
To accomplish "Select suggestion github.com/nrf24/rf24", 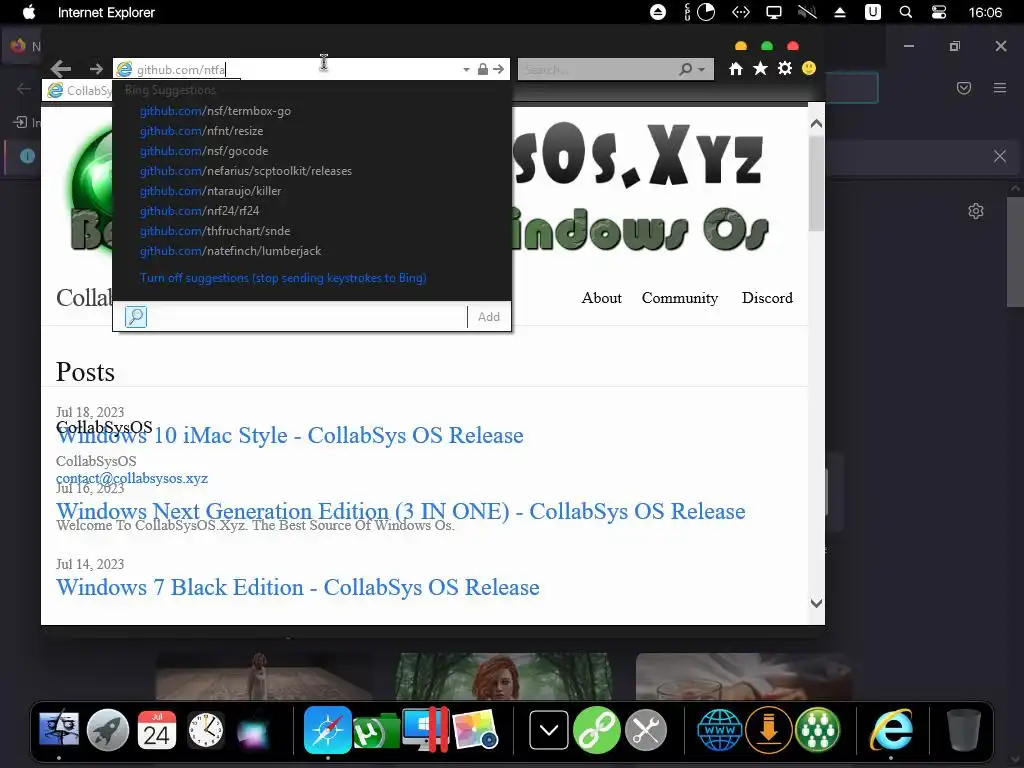I will tap(199, 211).
